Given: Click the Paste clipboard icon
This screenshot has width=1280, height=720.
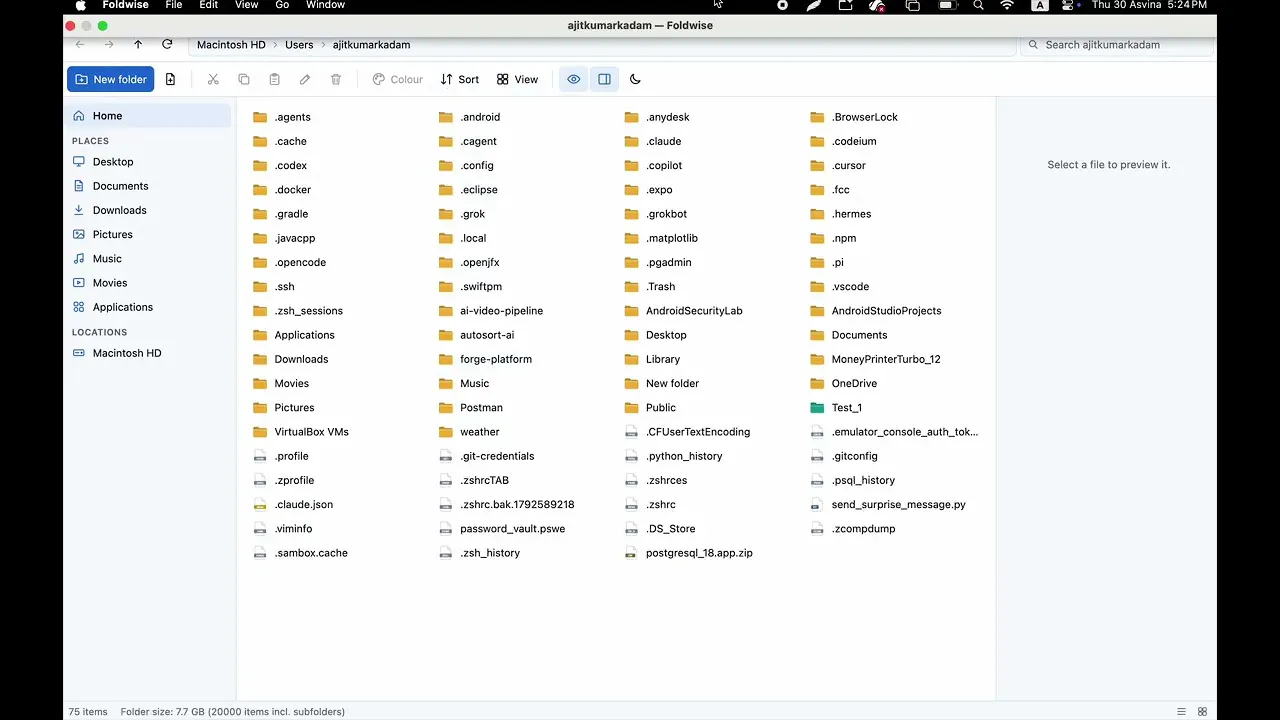Looking at the screenshot, I should coord(274,79).
